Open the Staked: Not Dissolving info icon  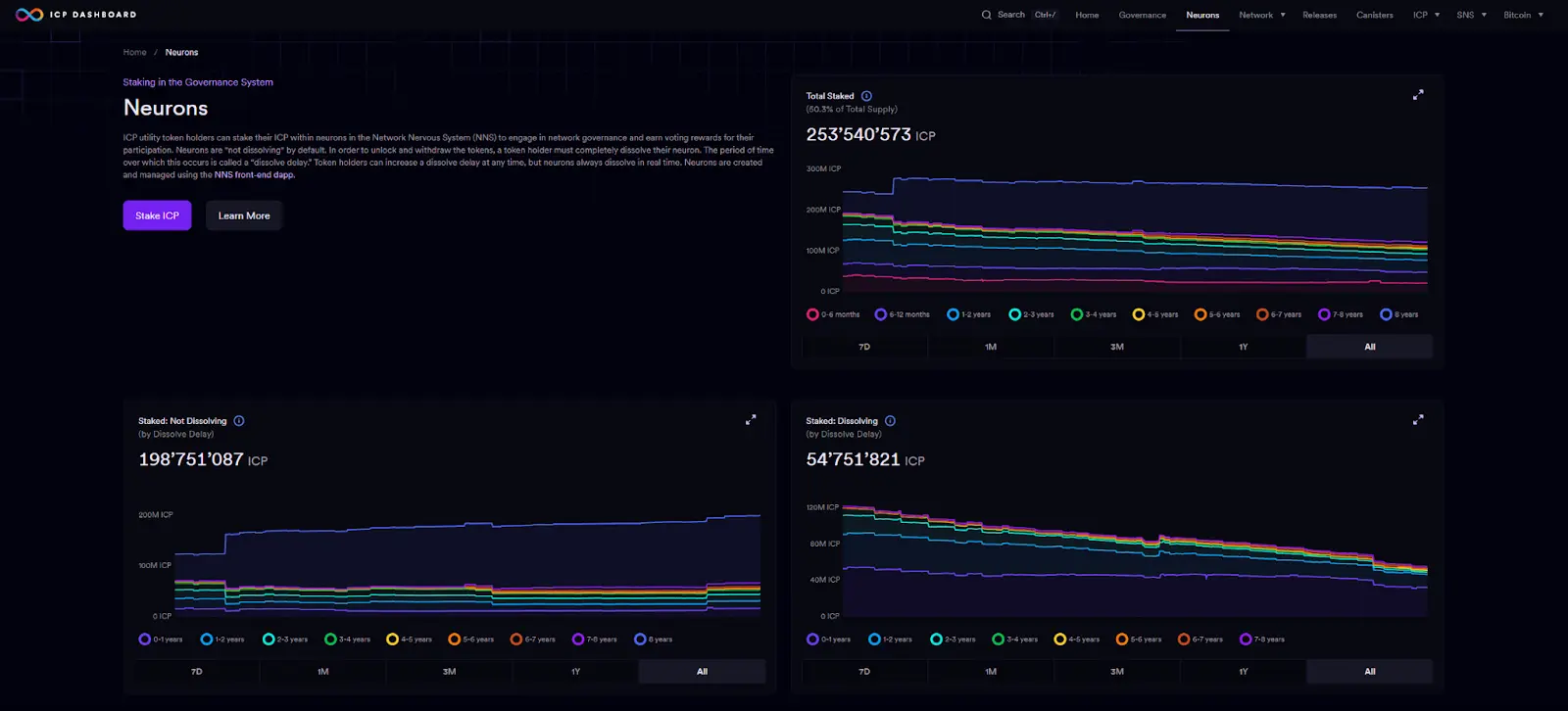[239, 421]
